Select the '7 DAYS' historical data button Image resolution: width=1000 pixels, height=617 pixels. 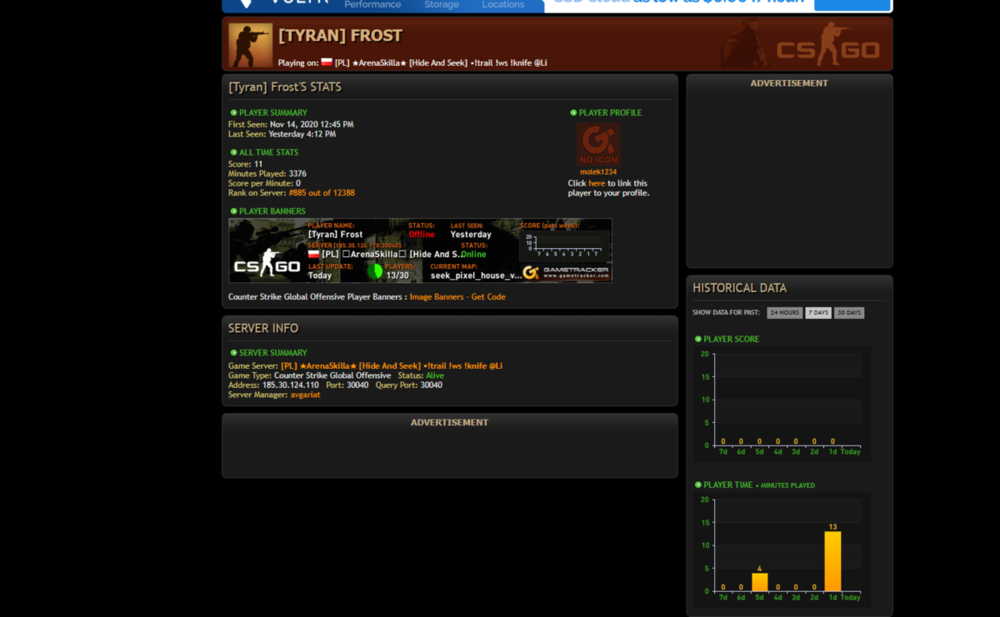818,313
